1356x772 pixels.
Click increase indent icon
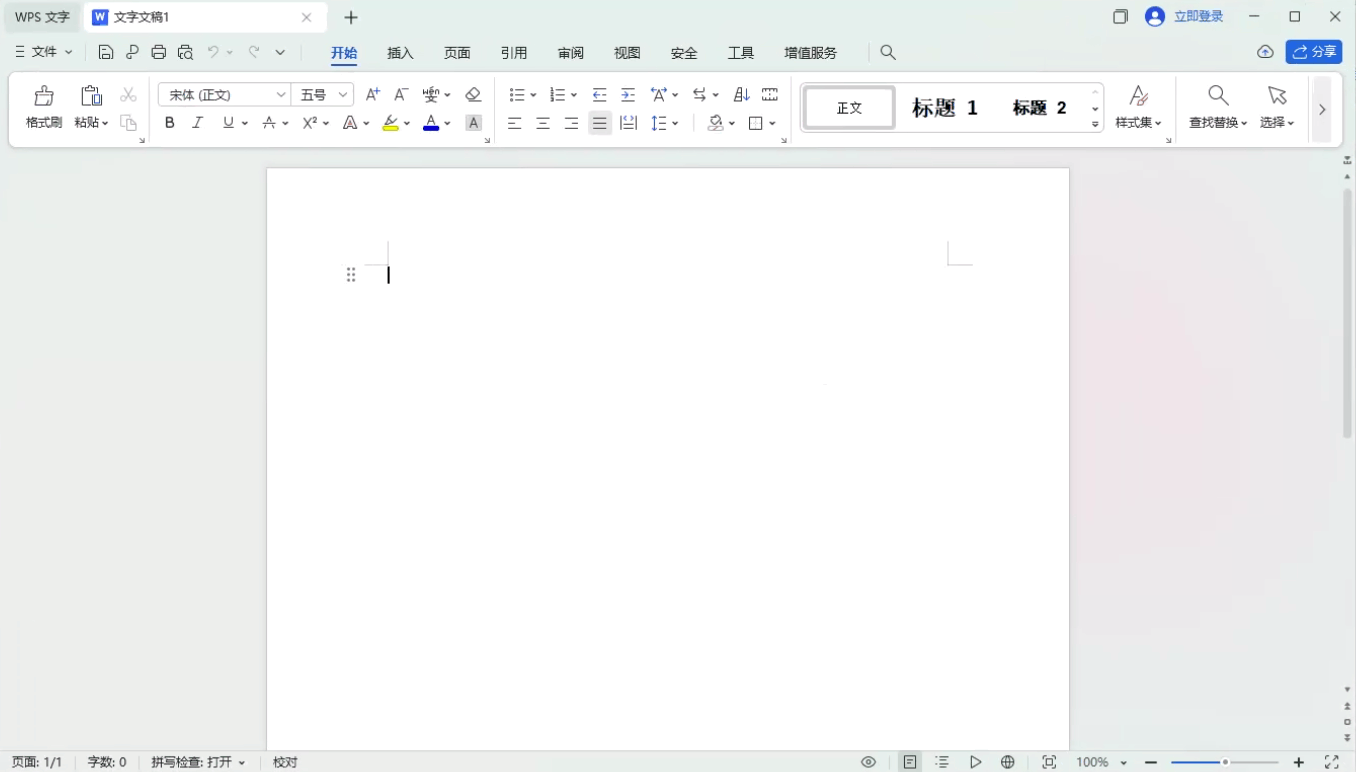(628, 95)
